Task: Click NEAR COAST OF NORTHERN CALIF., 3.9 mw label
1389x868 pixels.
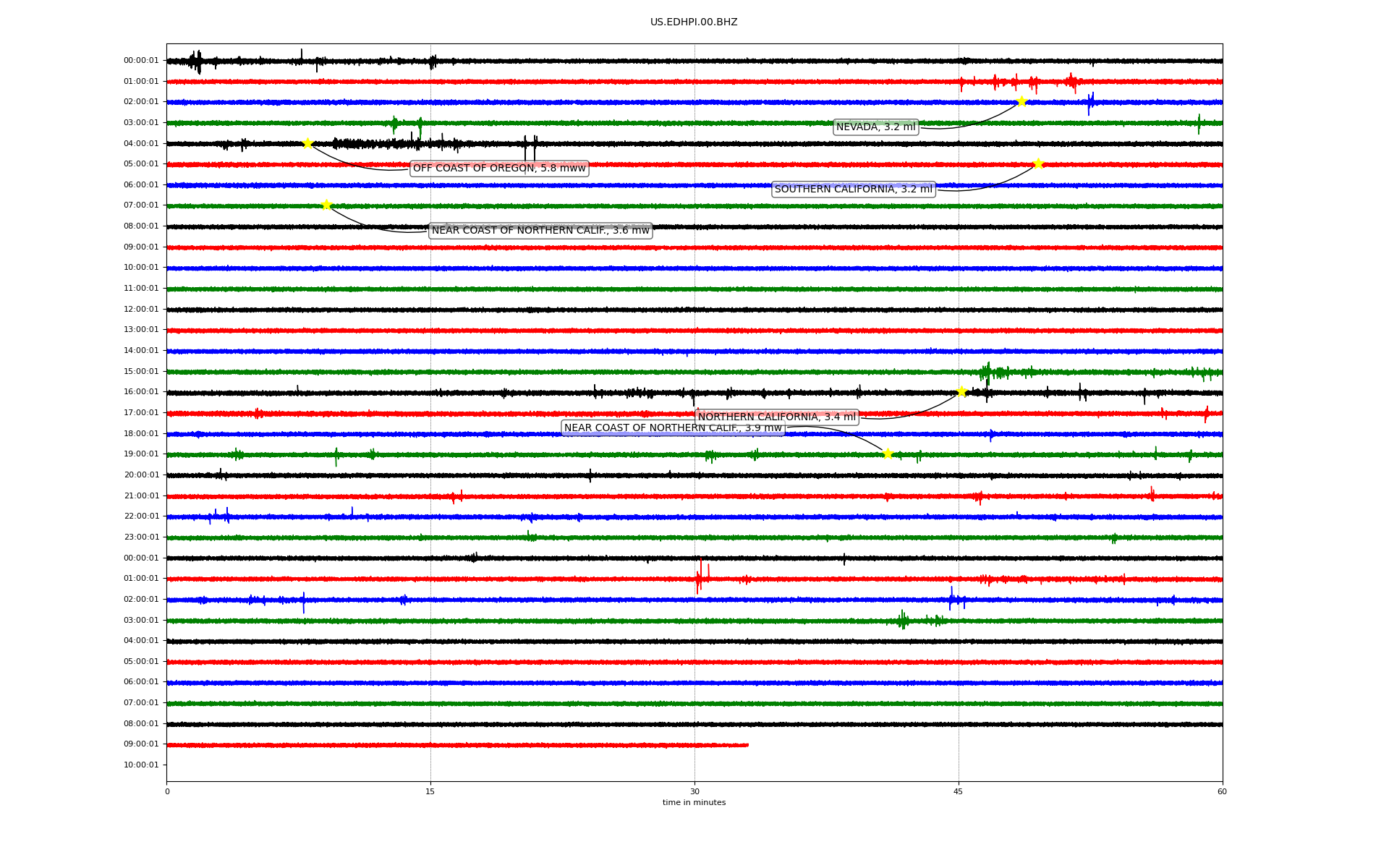Action: 673,428
